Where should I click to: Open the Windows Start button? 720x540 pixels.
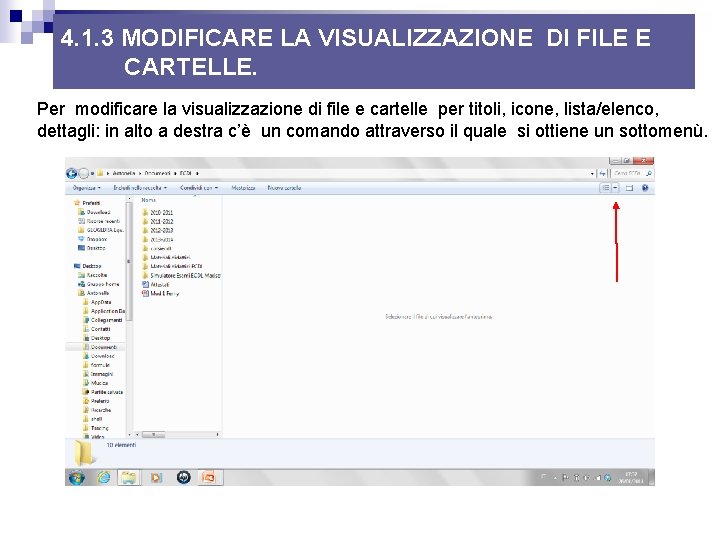coord(76,478)
